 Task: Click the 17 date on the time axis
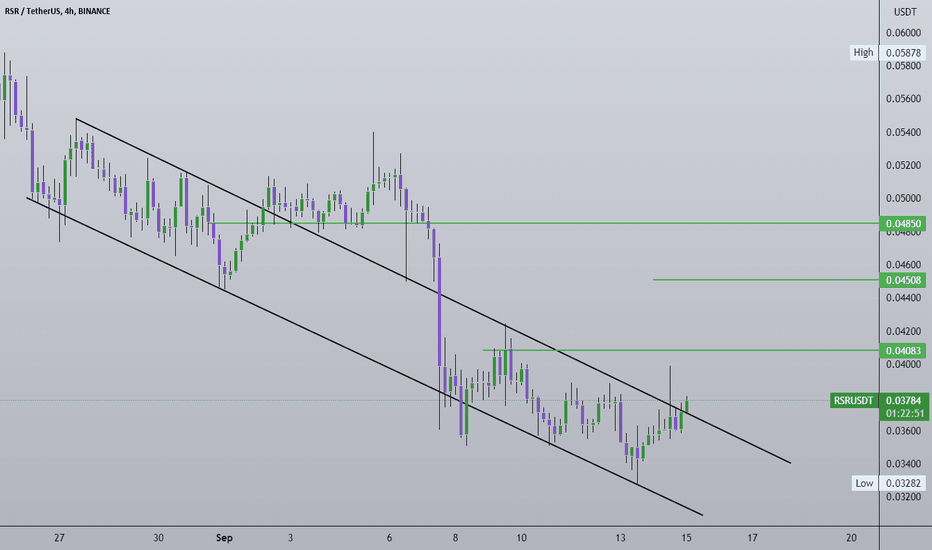[752, 538]
